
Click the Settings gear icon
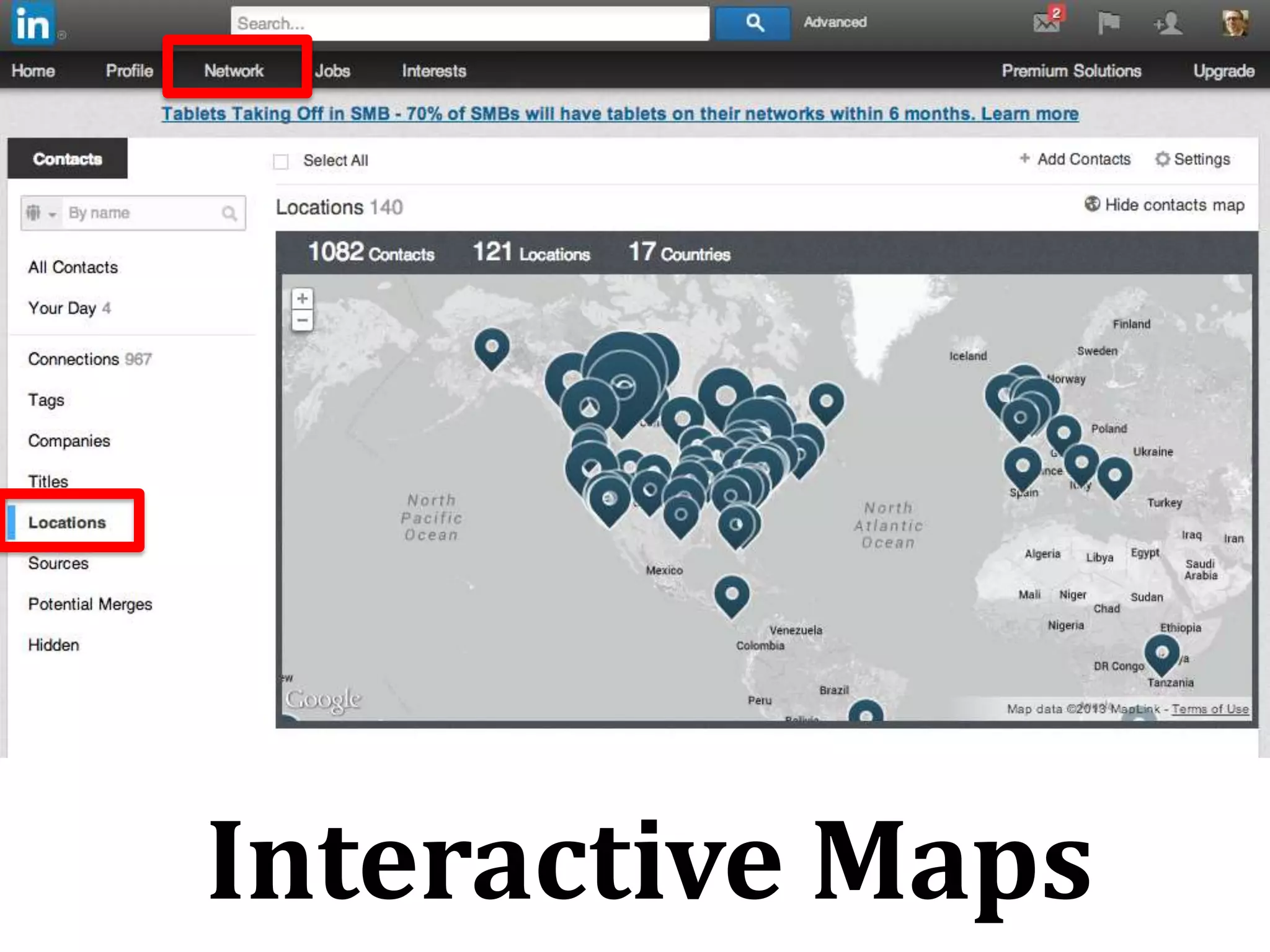pyautogui.click(x=1162, y=159)
